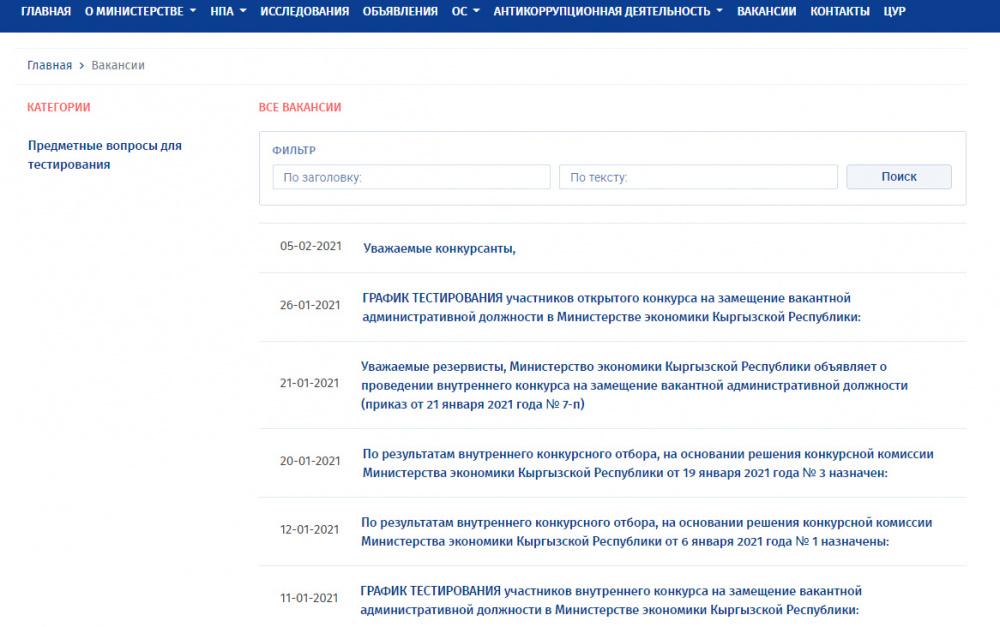This screenshot has width=1000, height=627.
Task: Open the КОНТАКТЫ navigation item
Action: [x=839, y=11]
